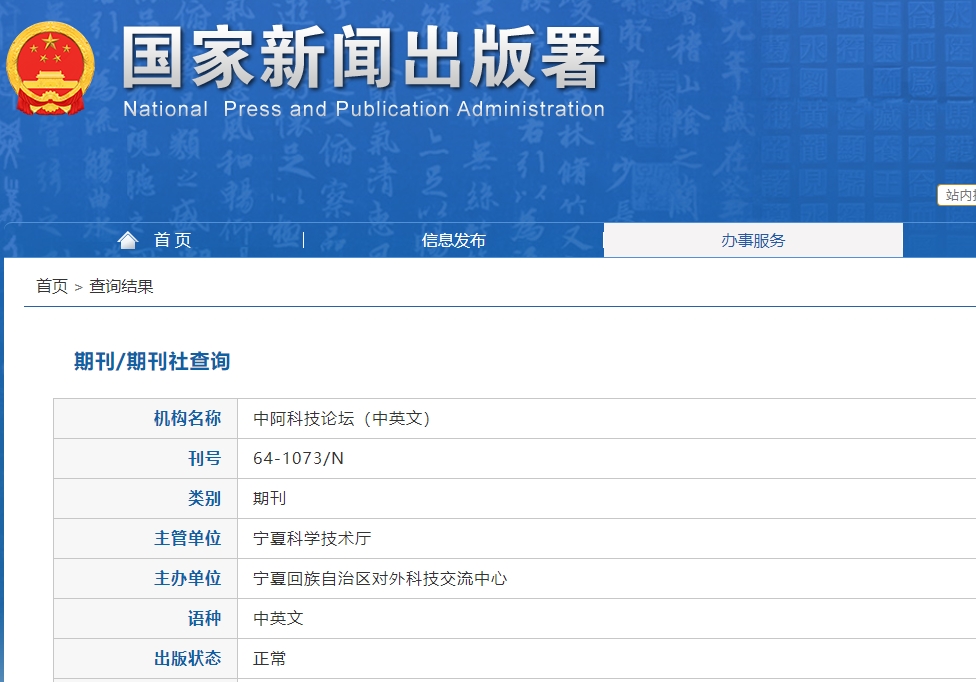The height and width of the screenshot is (682, 976).
Task: Click the 宁夏回族自治区对外科技交流中心 sponsor cell
Action: pyautogui.click(x=380, y=578)
